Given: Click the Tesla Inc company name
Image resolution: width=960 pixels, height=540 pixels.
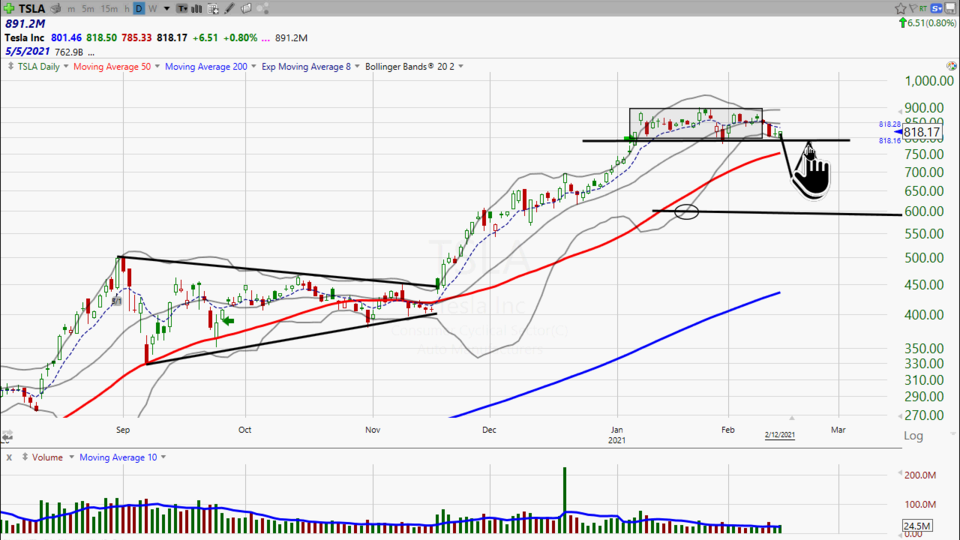Looking at the screenshot, I should tap(24, 37).
